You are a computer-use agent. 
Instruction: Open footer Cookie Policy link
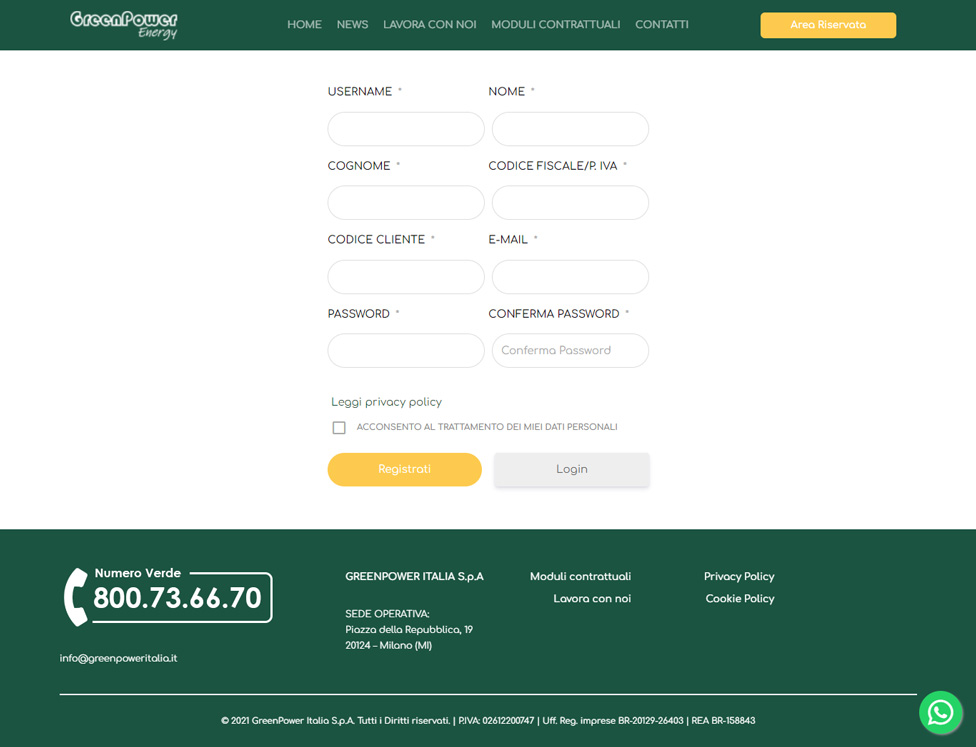coord(740,598)
